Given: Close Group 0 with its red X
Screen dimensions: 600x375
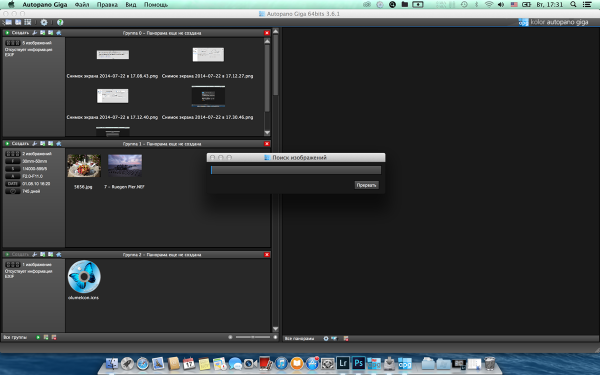Looking at the screenshot, I should [267, 33].
